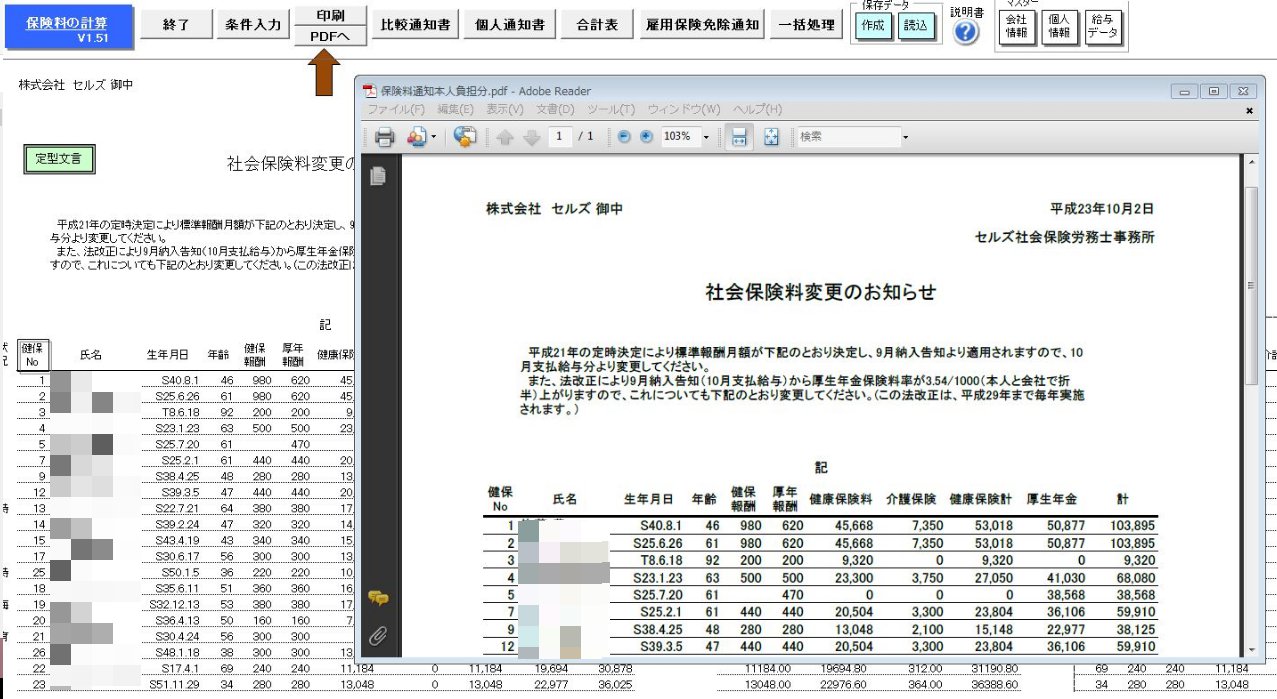1277x699 pixels.
Task: Open the comments panel in Reader sidebar
Action: (x=378, y=599)
